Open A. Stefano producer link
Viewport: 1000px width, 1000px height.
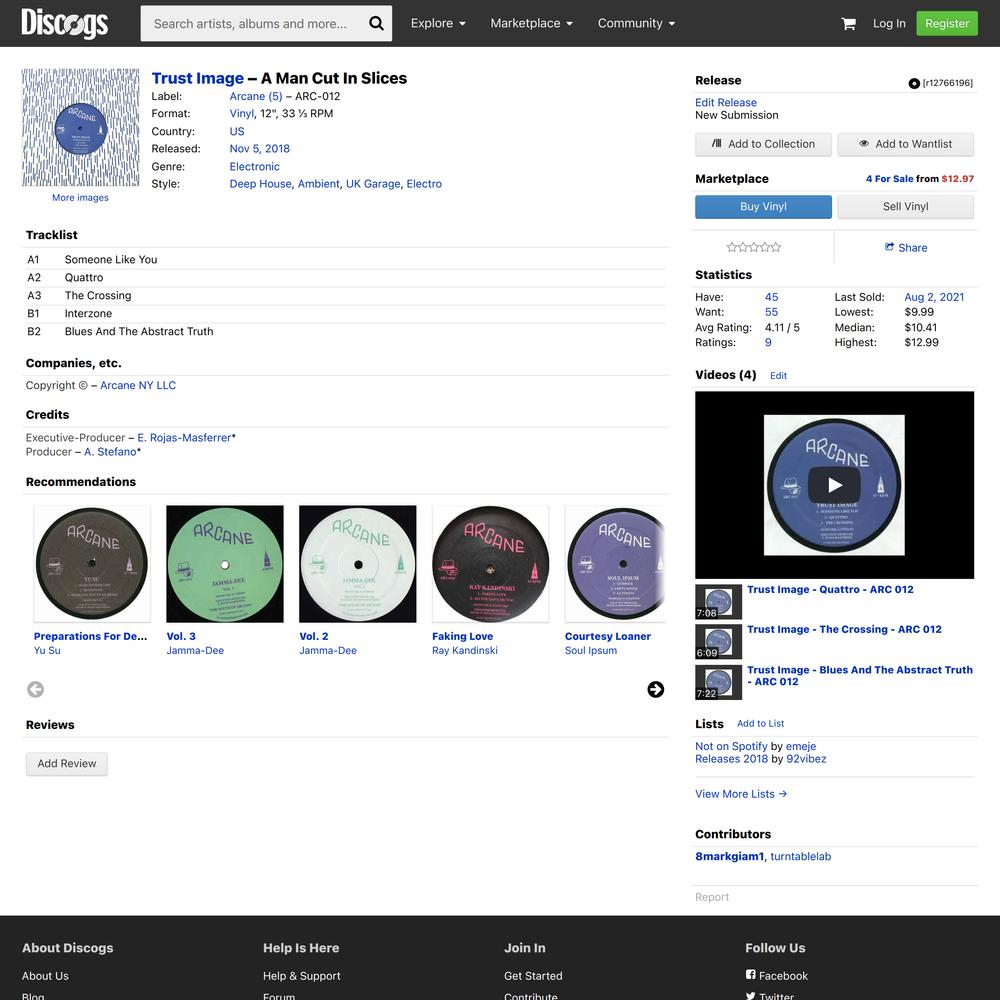pos(110,452)
